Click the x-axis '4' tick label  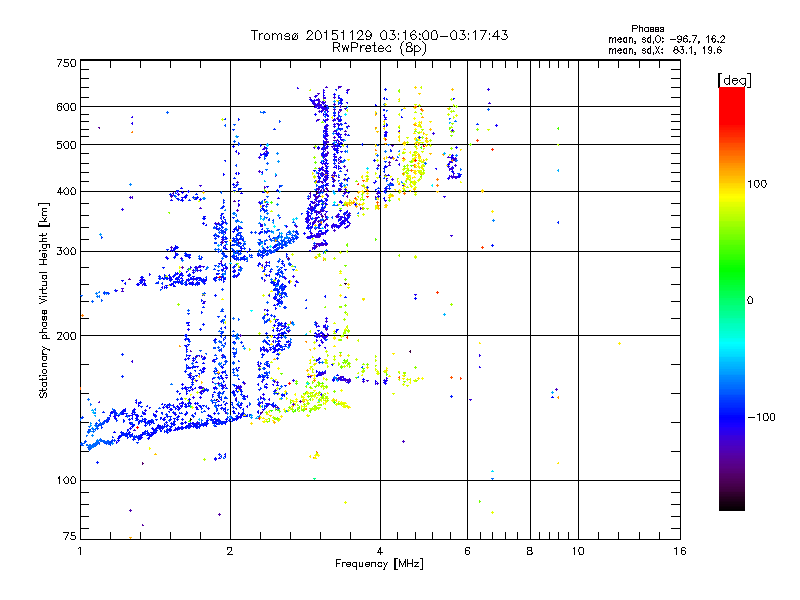(x=380, y=551)
